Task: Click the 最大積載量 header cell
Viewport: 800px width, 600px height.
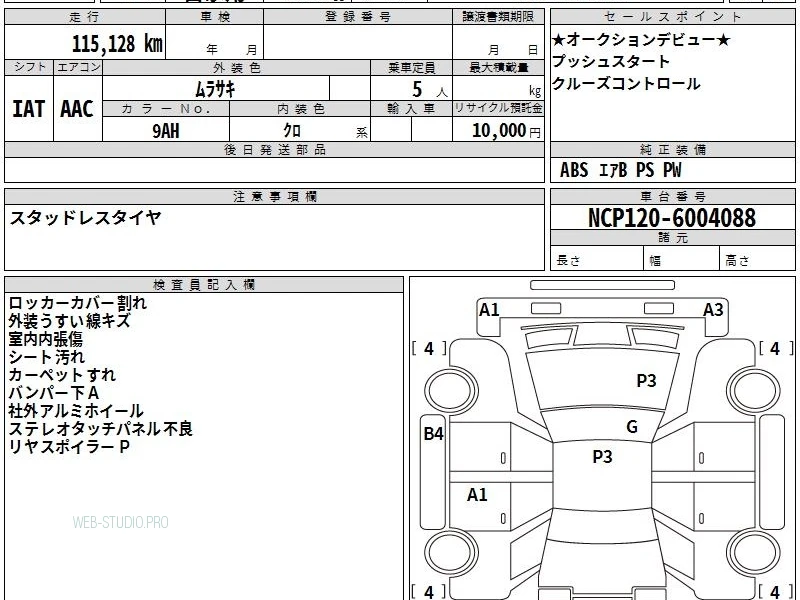Action: pos(498,67)
